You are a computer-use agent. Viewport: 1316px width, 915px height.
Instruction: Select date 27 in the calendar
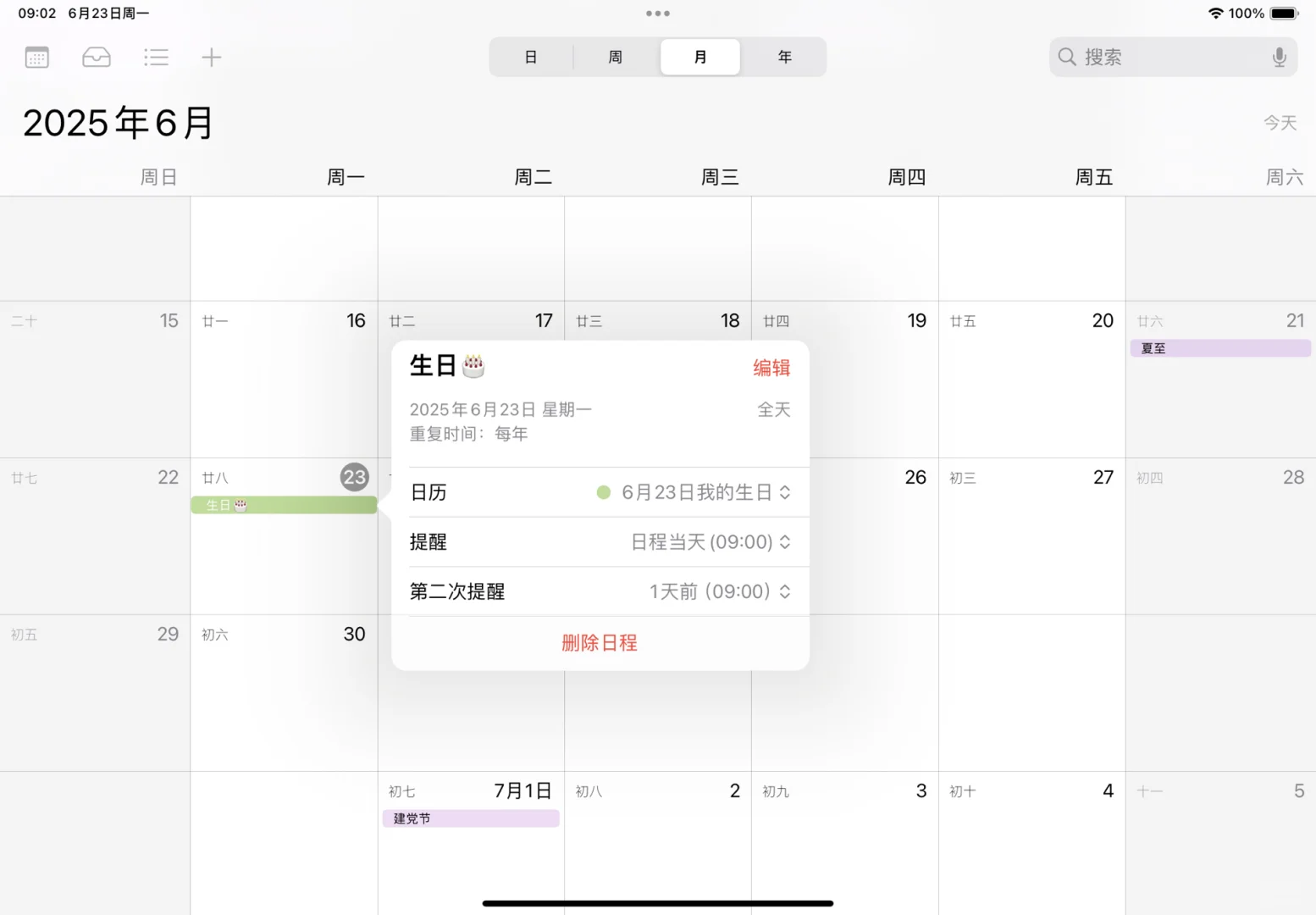coord(1103,478)
